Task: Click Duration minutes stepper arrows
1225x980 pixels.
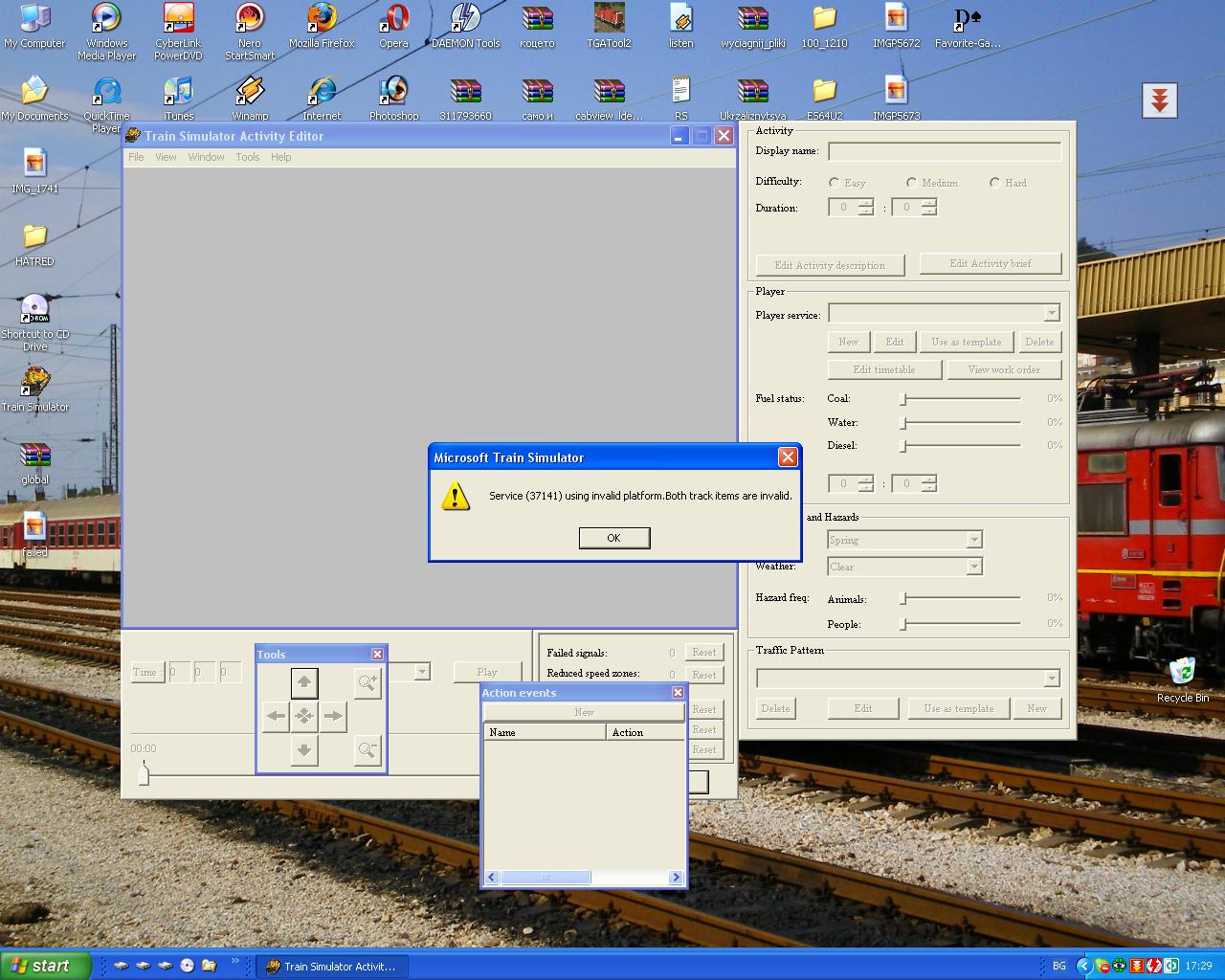Action: (x=929, y=207)
